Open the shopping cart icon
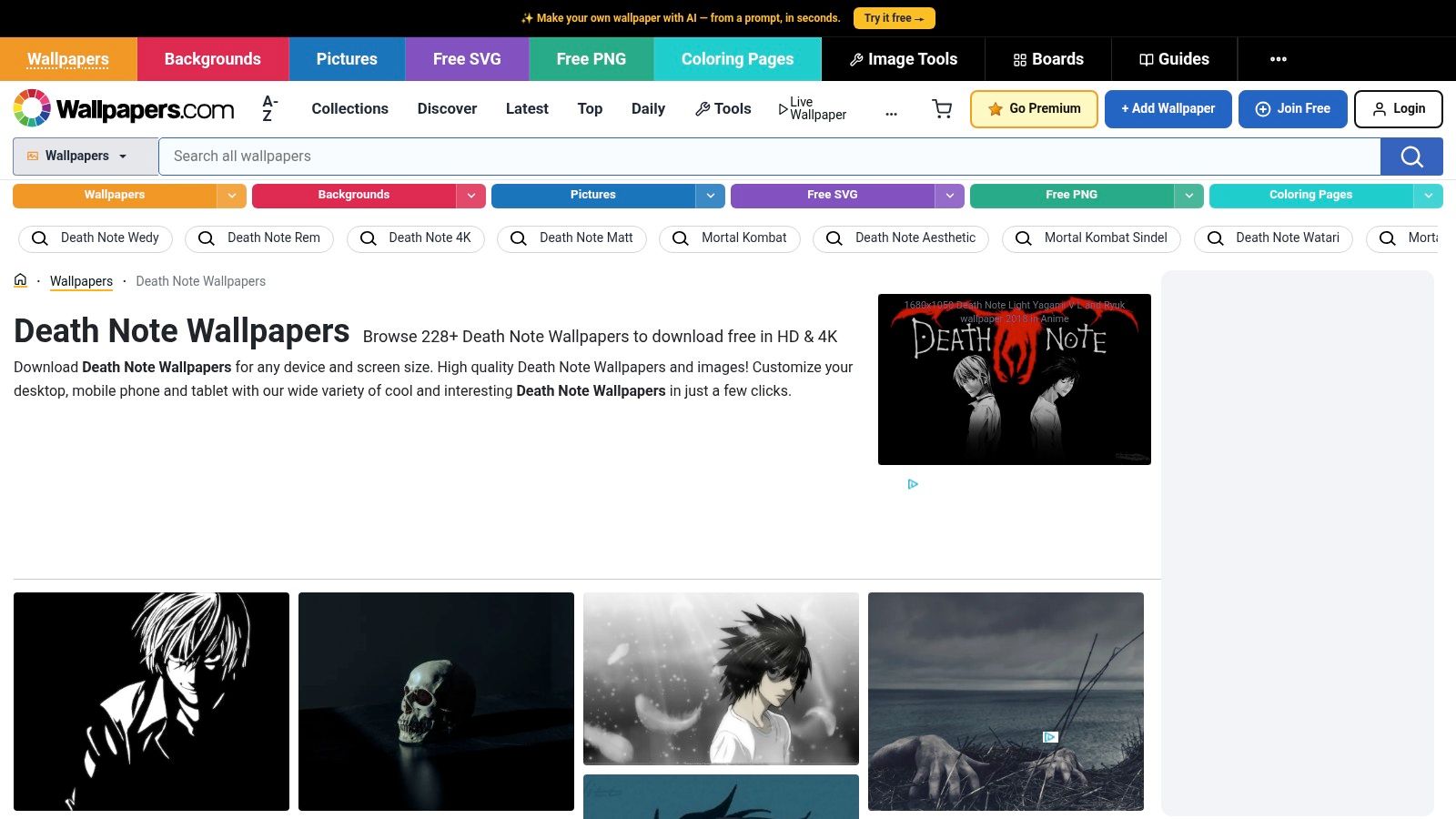 click(942, 109)
